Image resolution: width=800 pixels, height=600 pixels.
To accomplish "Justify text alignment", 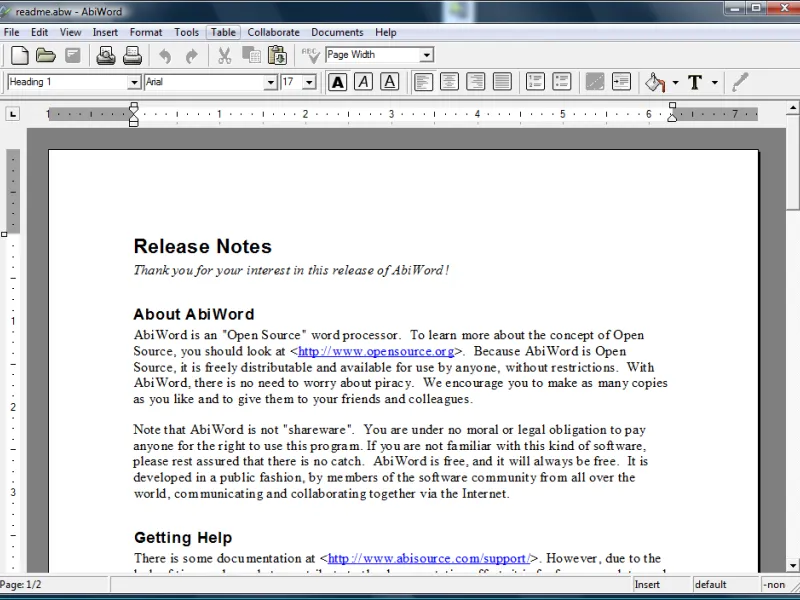I will pyautogui.click(x=502, y=82).
